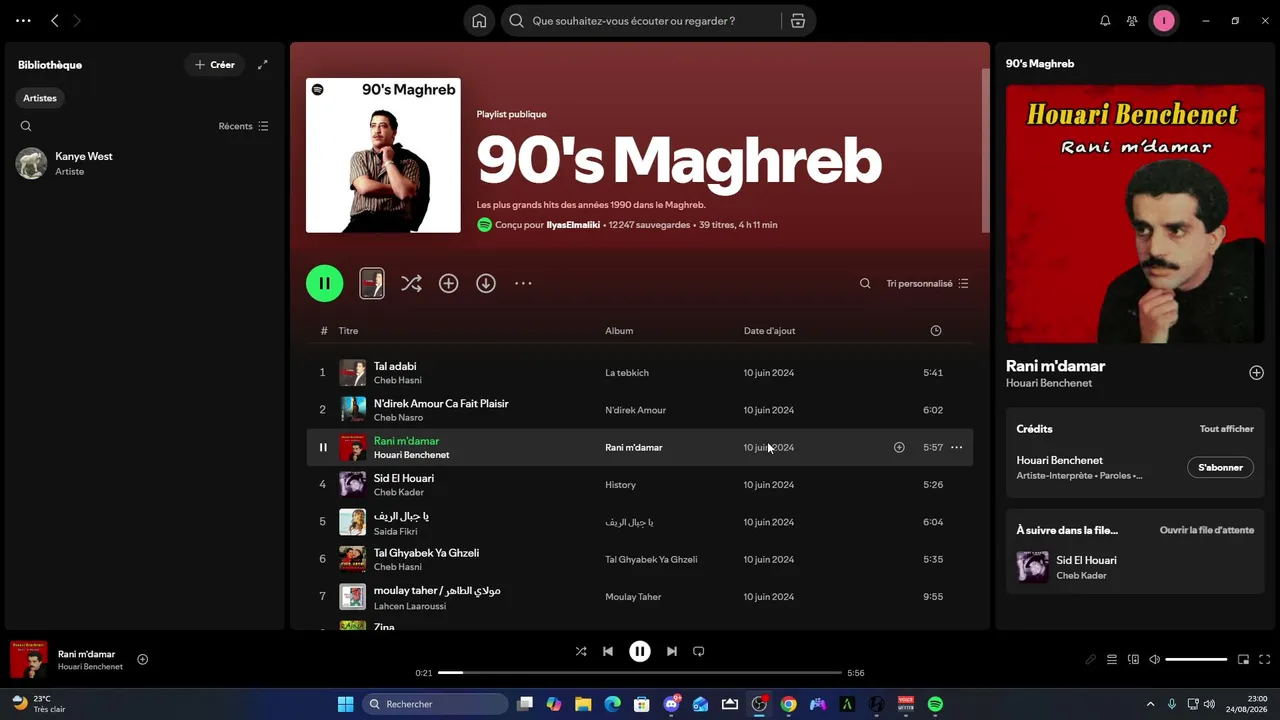This screenshot has height=720, width=1280.
Task: Select Sid El Houari in the up-next queue
Action: click(x=1135, y=567)
